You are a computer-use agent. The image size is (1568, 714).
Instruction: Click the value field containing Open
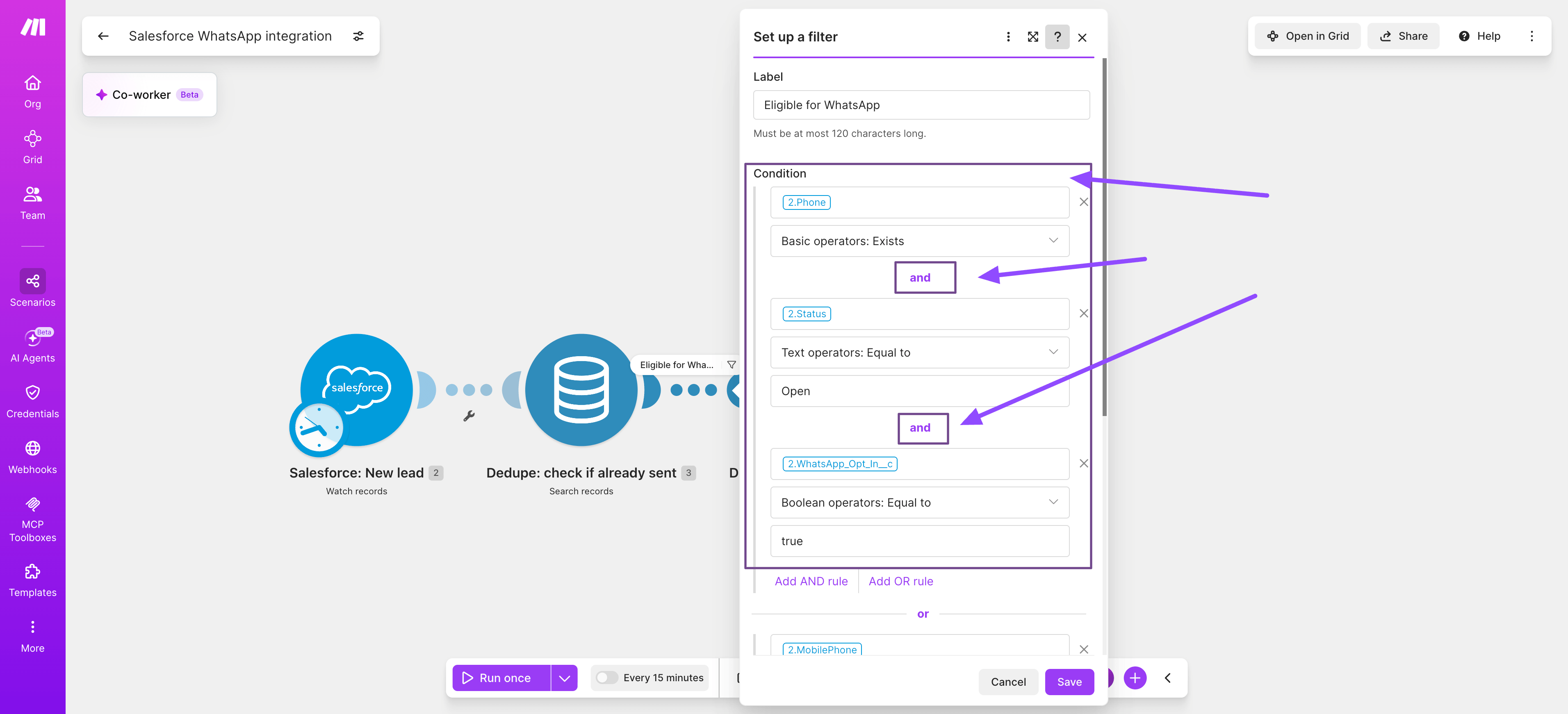pos(919,391)
